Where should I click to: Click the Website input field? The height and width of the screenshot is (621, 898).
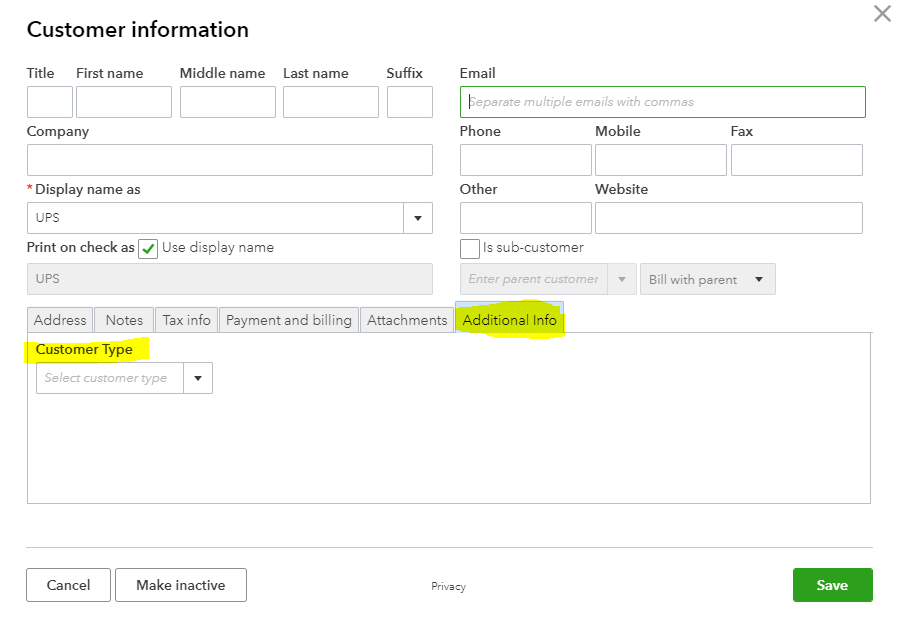click(729, 218)
